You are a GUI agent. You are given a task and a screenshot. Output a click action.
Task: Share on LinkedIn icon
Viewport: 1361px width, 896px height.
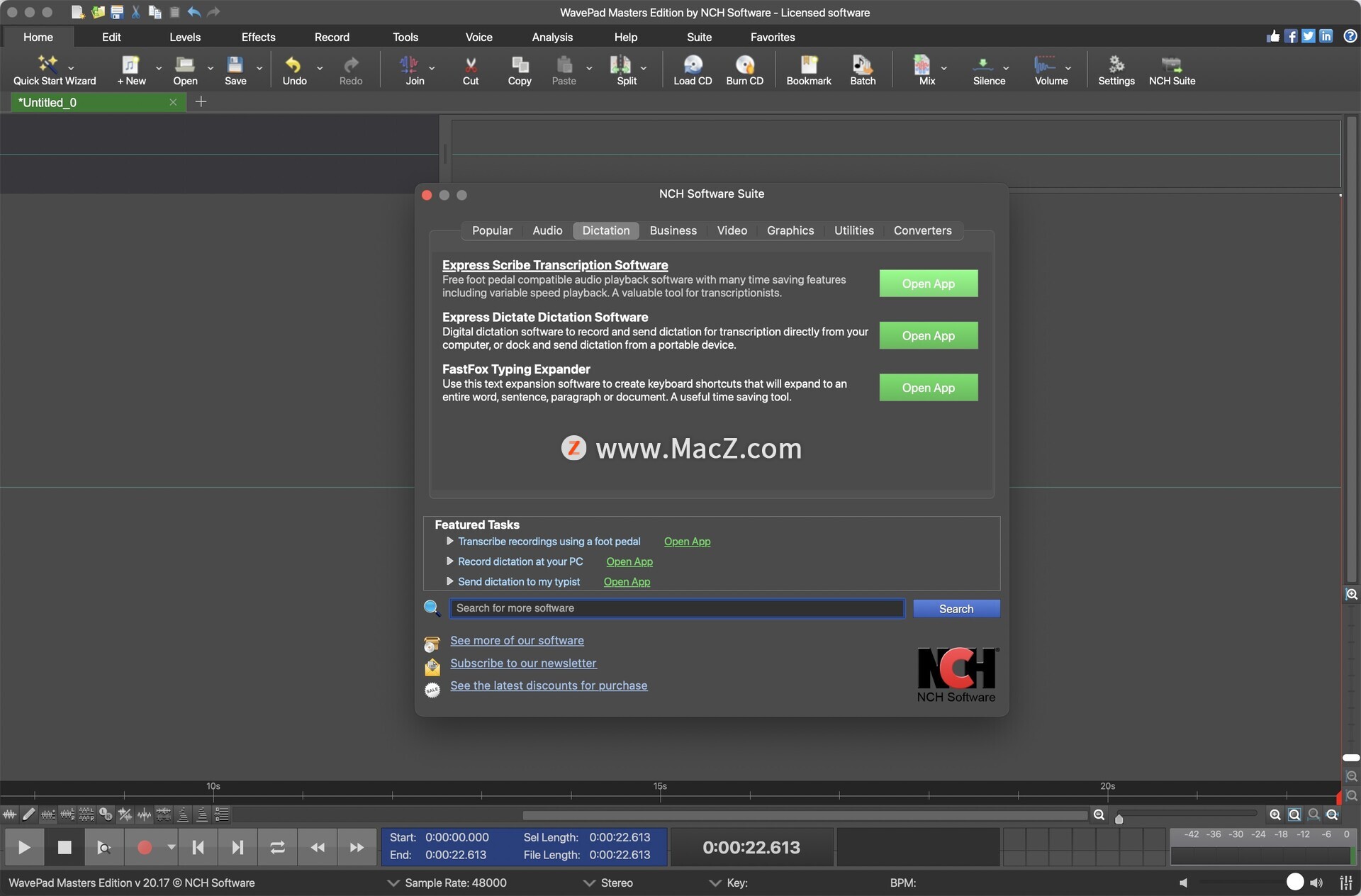(x=1326, y=36)
